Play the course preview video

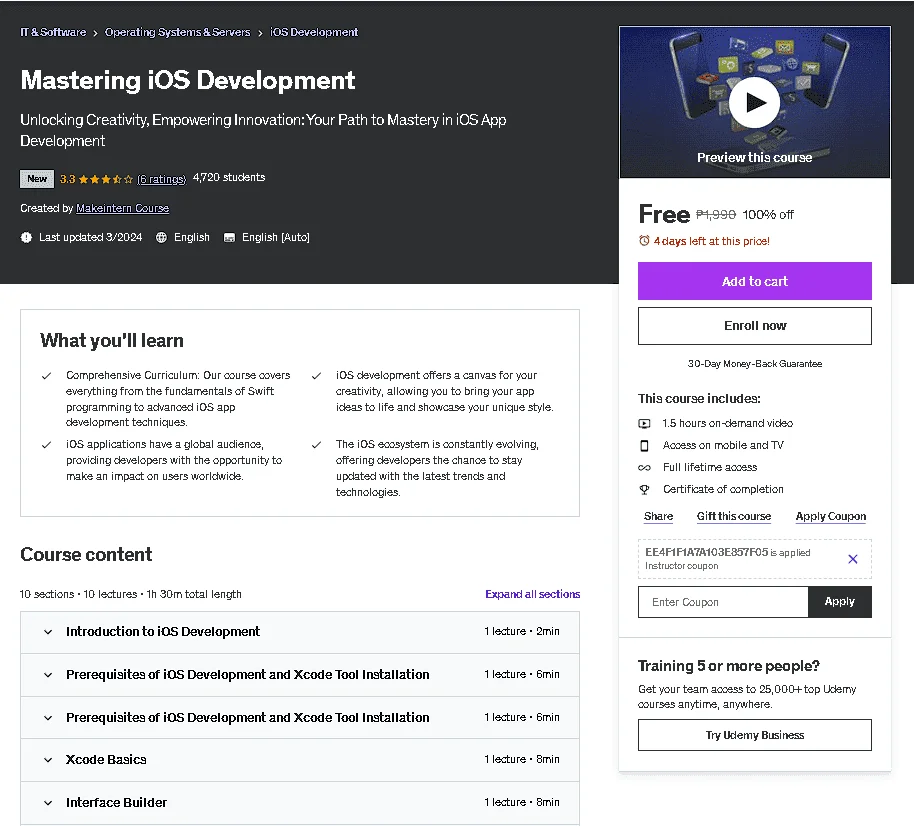[x=754, y=103]
